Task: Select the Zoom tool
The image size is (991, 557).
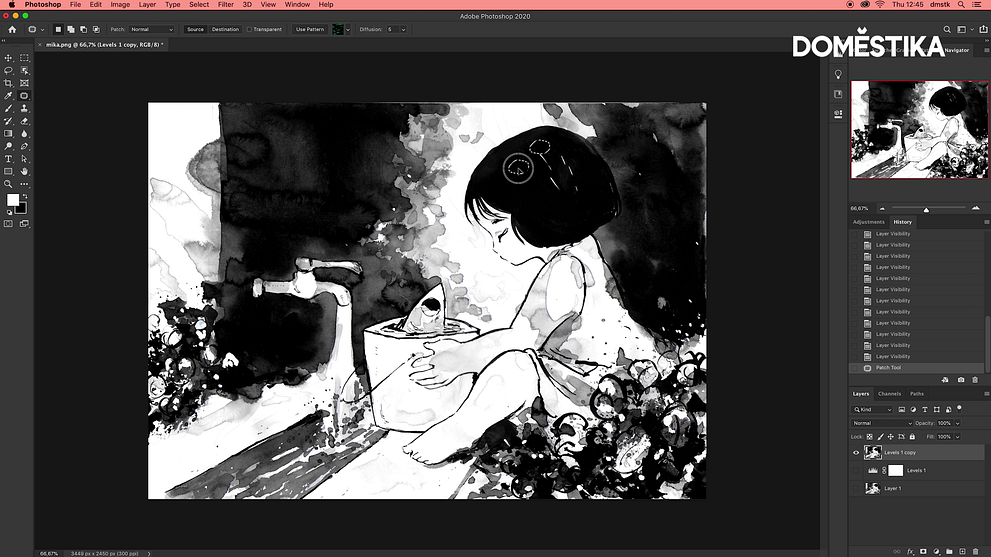Action: pyautogui.click(x=9, y=184)
